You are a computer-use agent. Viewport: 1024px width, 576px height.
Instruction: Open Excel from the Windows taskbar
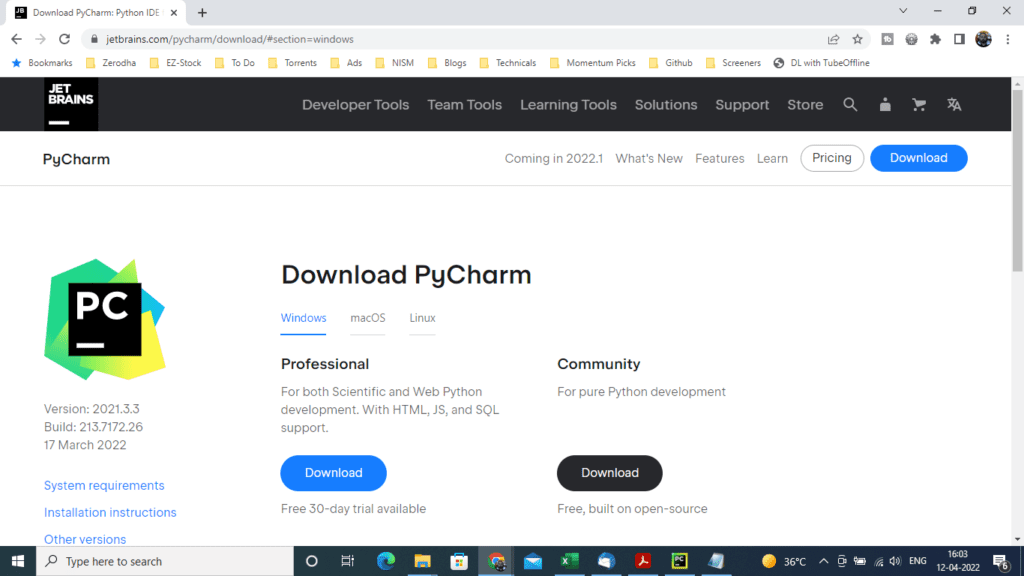569,561
